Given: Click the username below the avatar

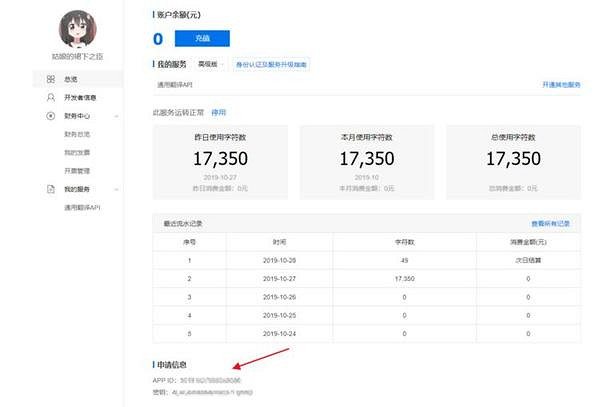Looking at the screenshot, I should (78, 57).
